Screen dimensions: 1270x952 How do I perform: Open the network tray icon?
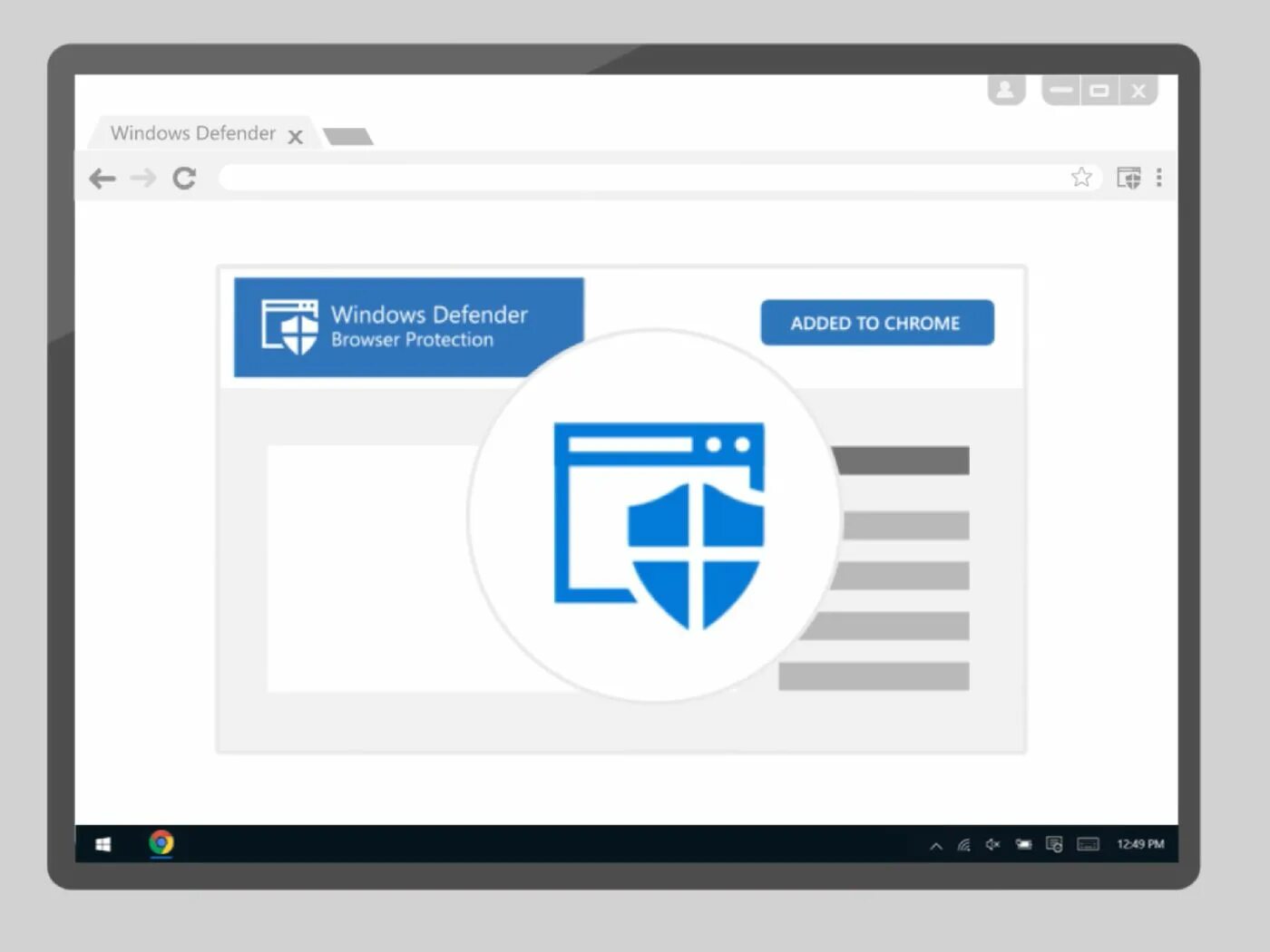tap(963, 845)
